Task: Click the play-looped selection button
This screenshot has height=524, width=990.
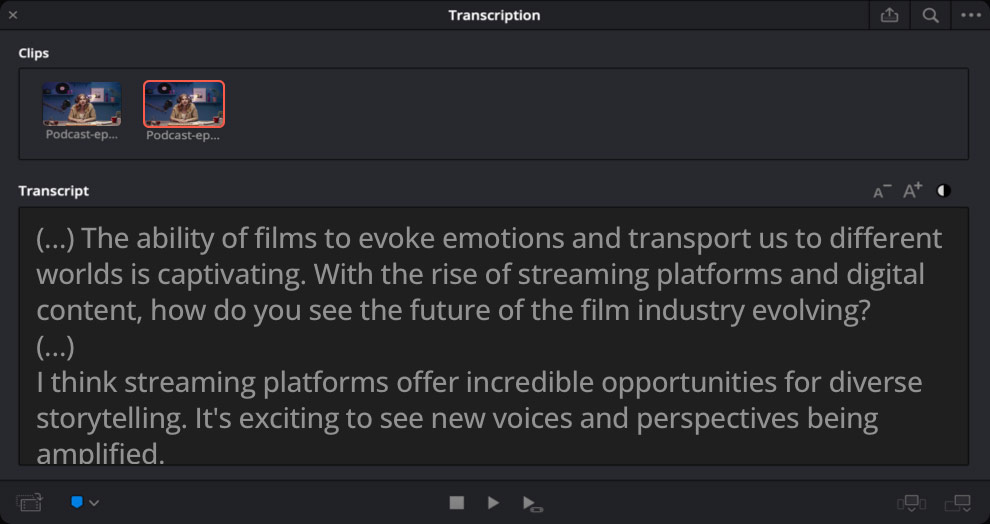Action: (x=532, y=503)
